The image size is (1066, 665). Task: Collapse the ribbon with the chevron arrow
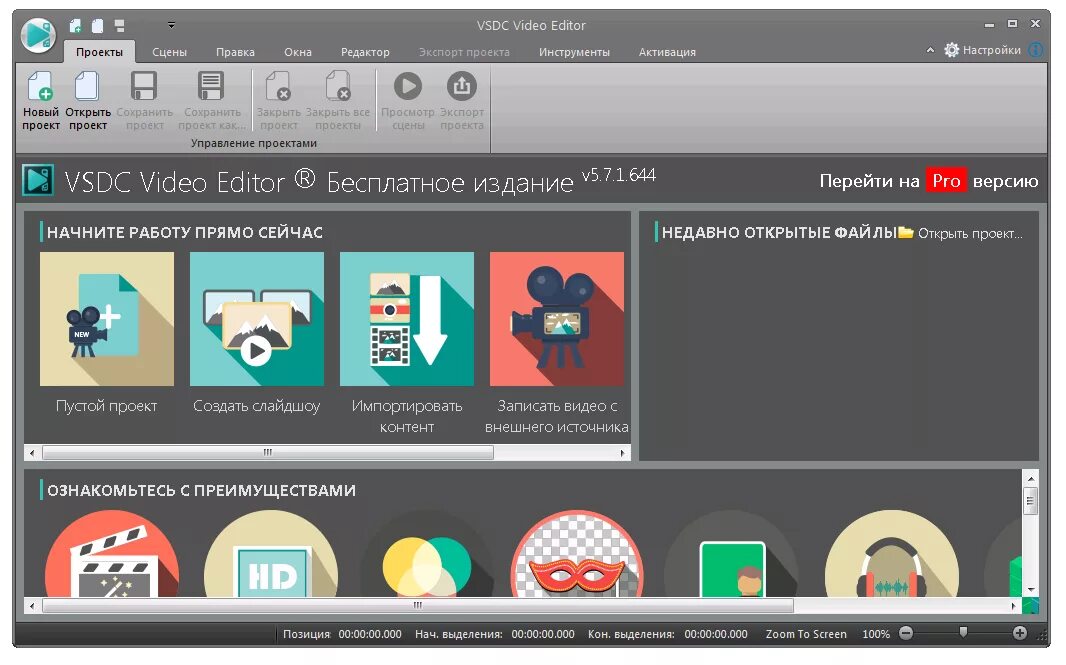click(930, 50)
